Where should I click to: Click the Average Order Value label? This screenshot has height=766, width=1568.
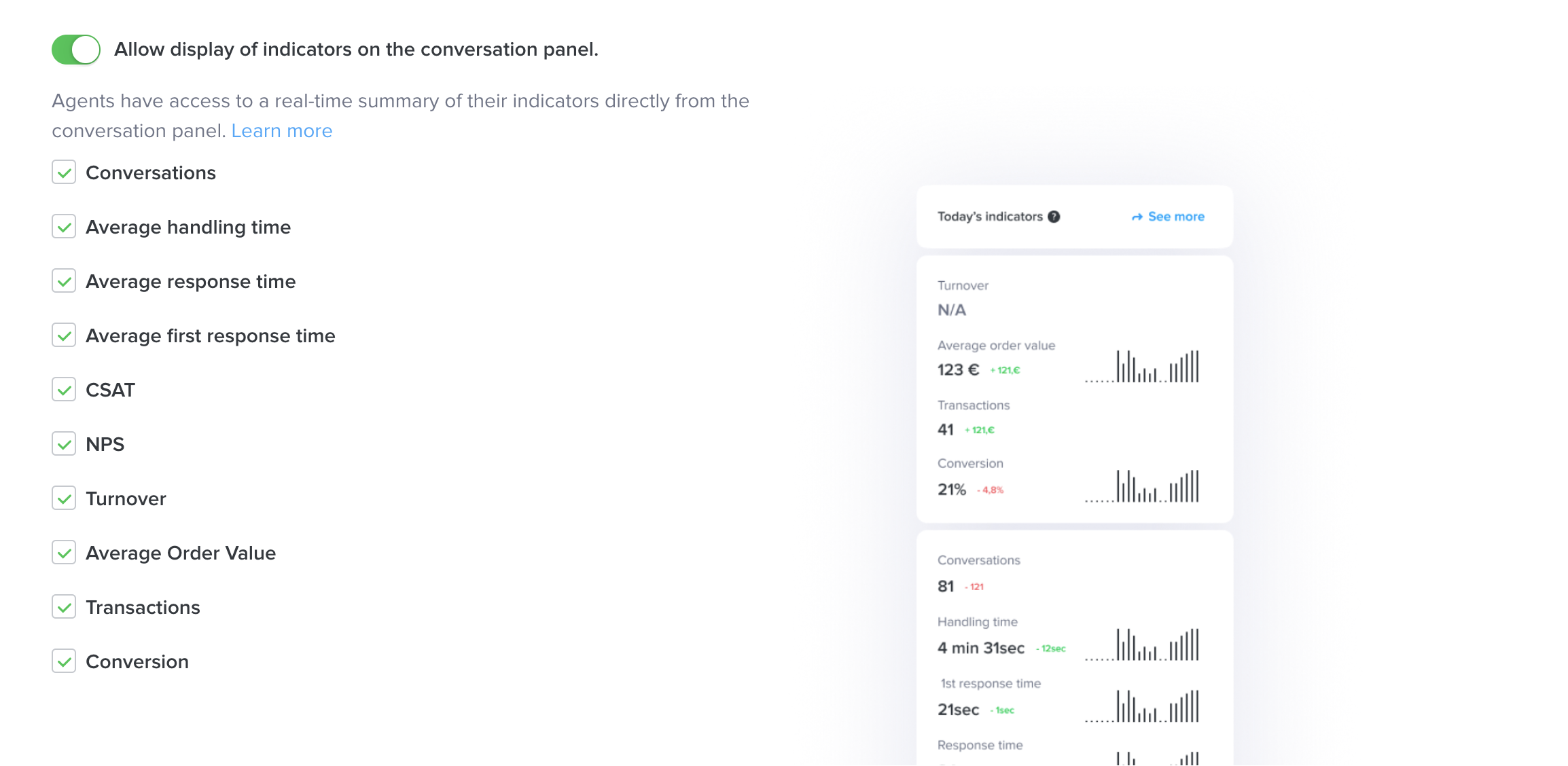[181, 553]
